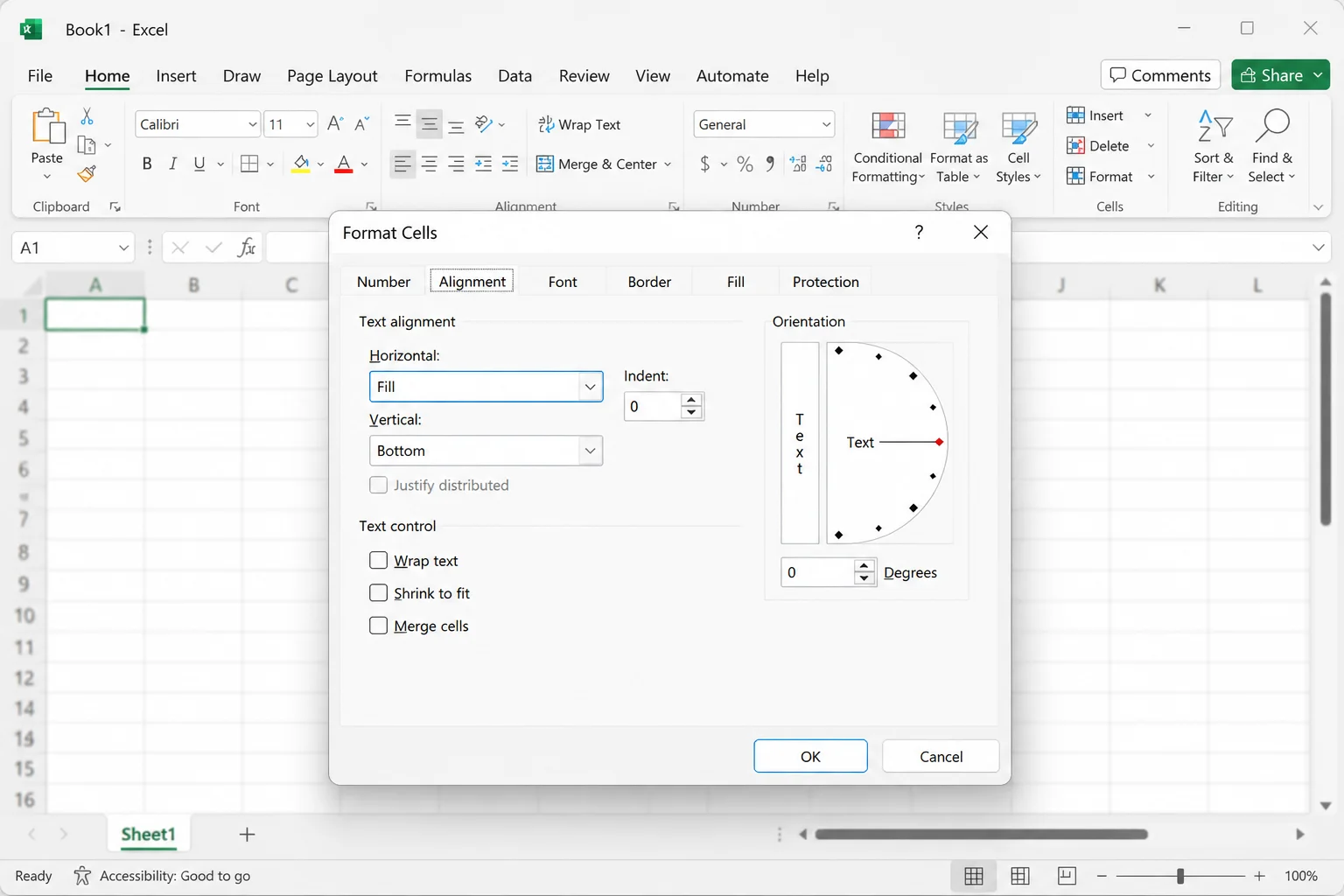Click the zoom slider handle
Viewport: 1344px width, 896px height.
point(1180,876)
